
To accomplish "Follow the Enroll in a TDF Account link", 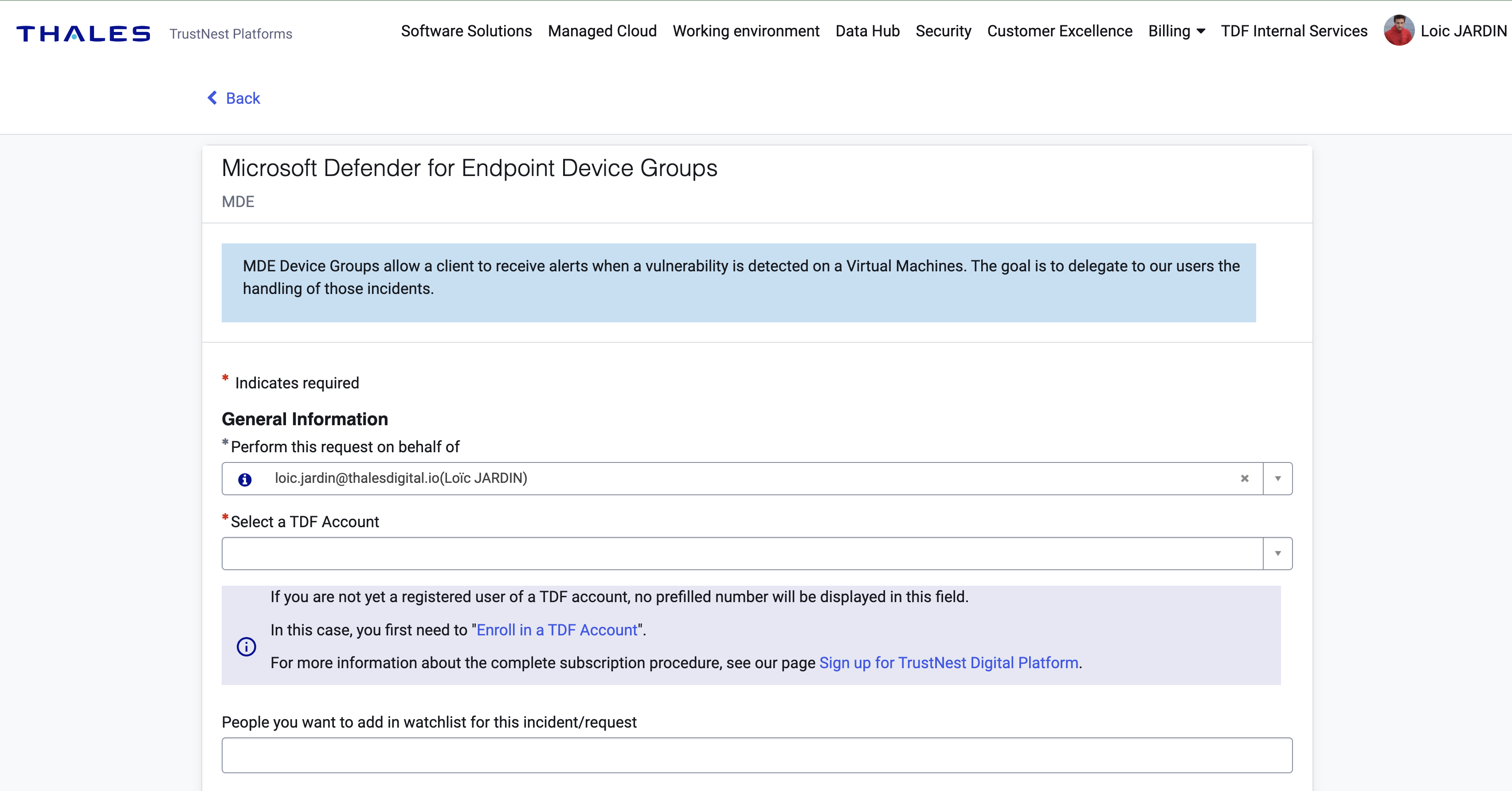I will tap(557, 630).
